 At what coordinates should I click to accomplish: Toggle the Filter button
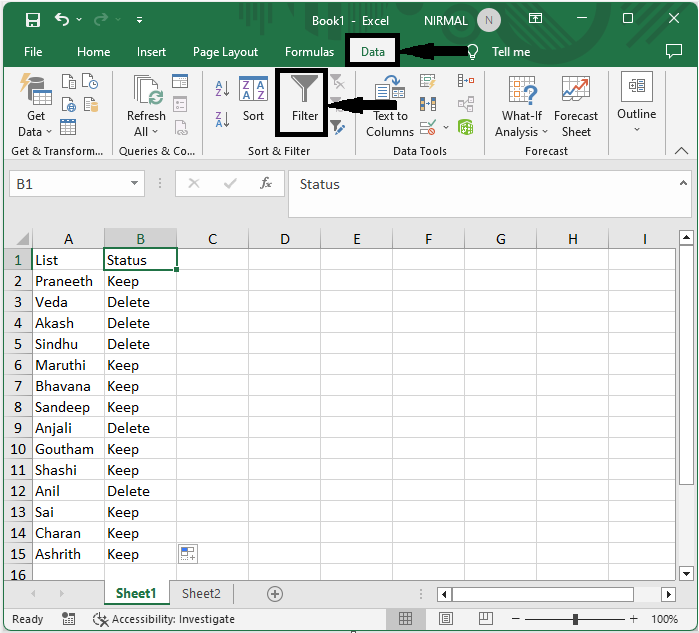coord(304,99)
